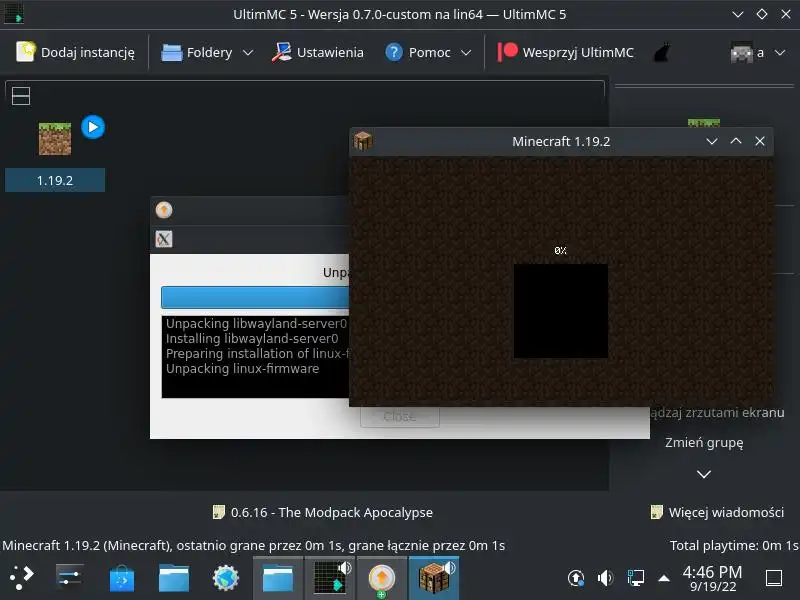800x600 pixels.
Task: Click the orange installer icon in dialog title
Action: coord(164,210)
